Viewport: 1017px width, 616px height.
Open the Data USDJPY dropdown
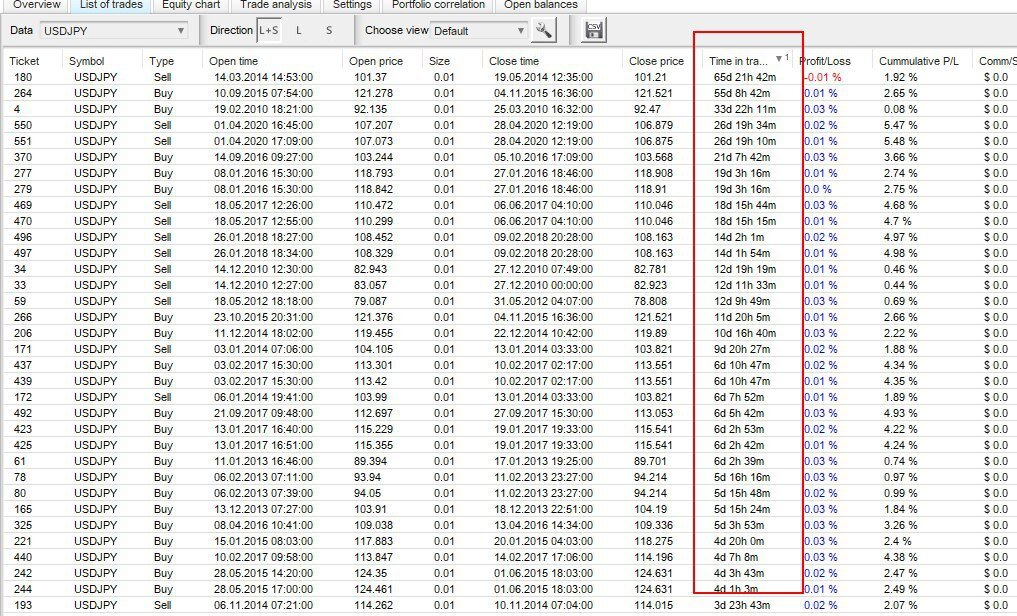(x=114, y=30)
